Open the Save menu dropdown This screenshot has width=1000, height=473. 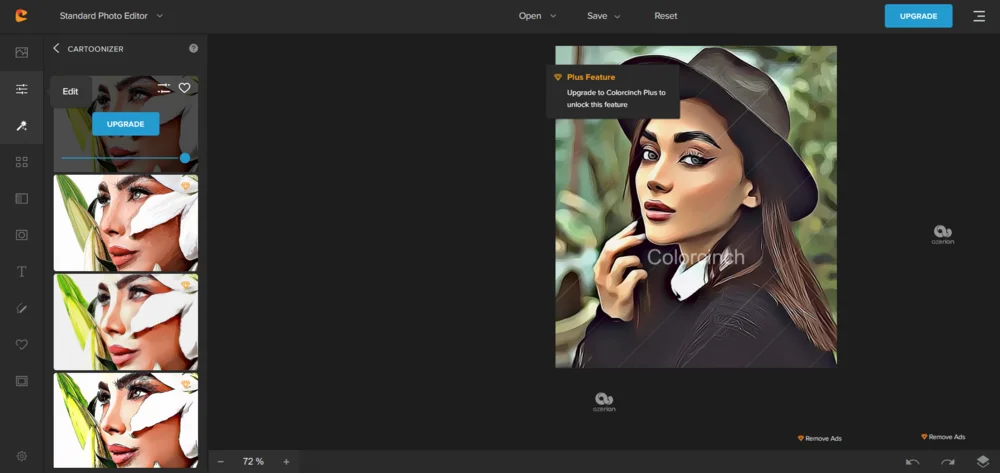coord(603,16)
